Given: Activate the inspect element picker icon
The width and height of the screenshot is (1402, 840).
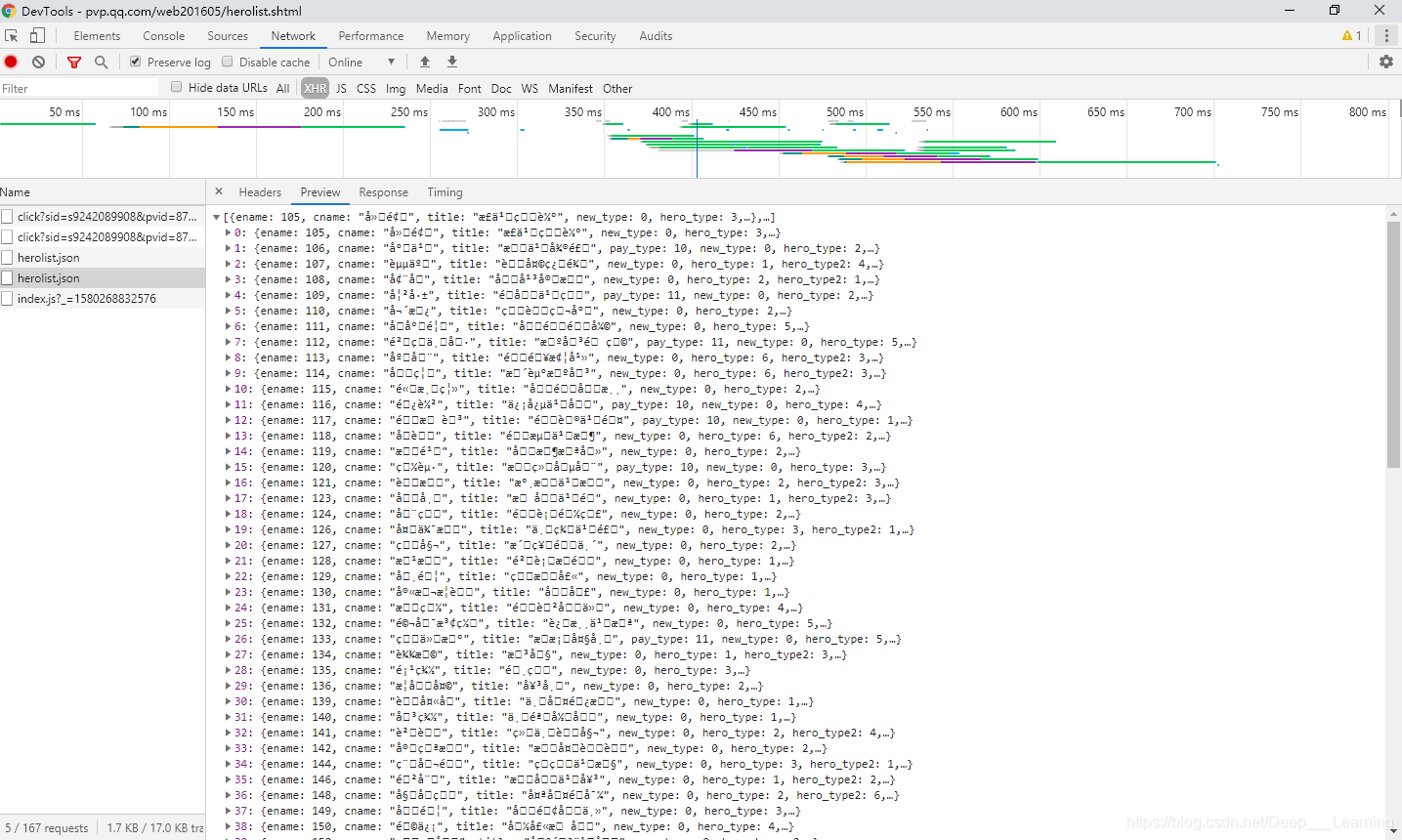Looking at the screenshot, I should (x=12, y=36).
